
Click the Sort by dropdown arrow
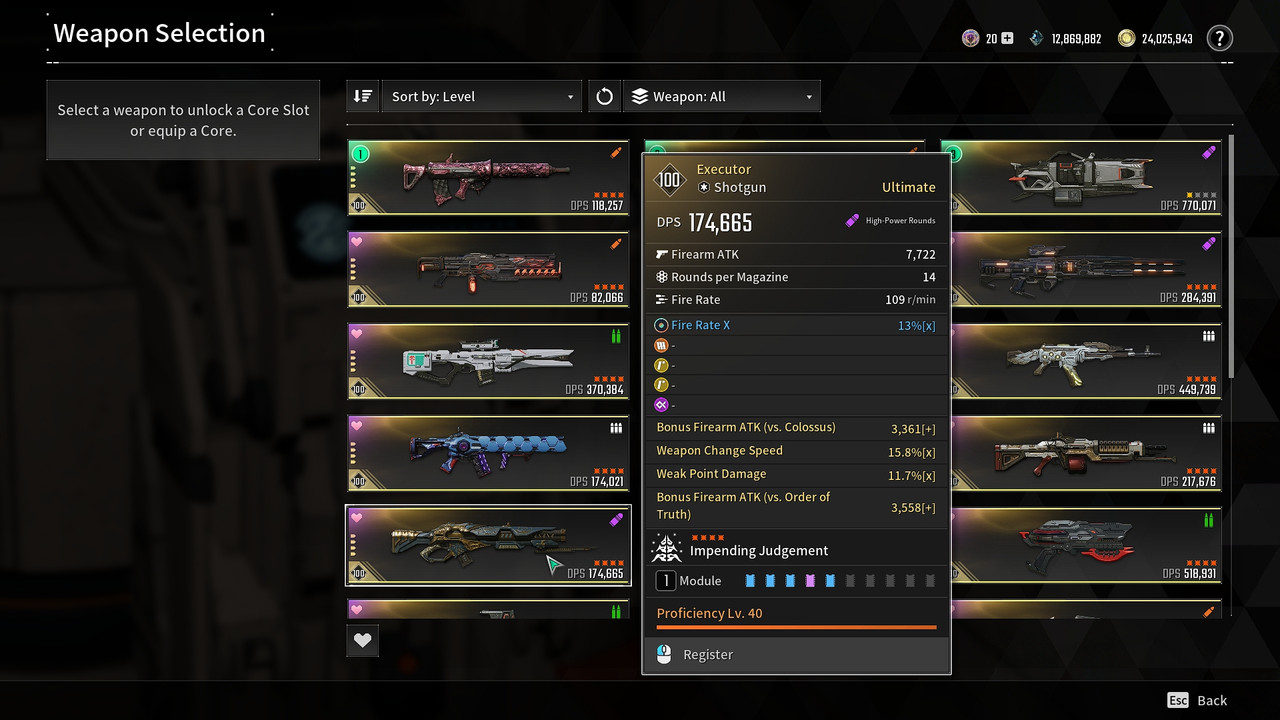pyautogui.click(x=571, y=97)
